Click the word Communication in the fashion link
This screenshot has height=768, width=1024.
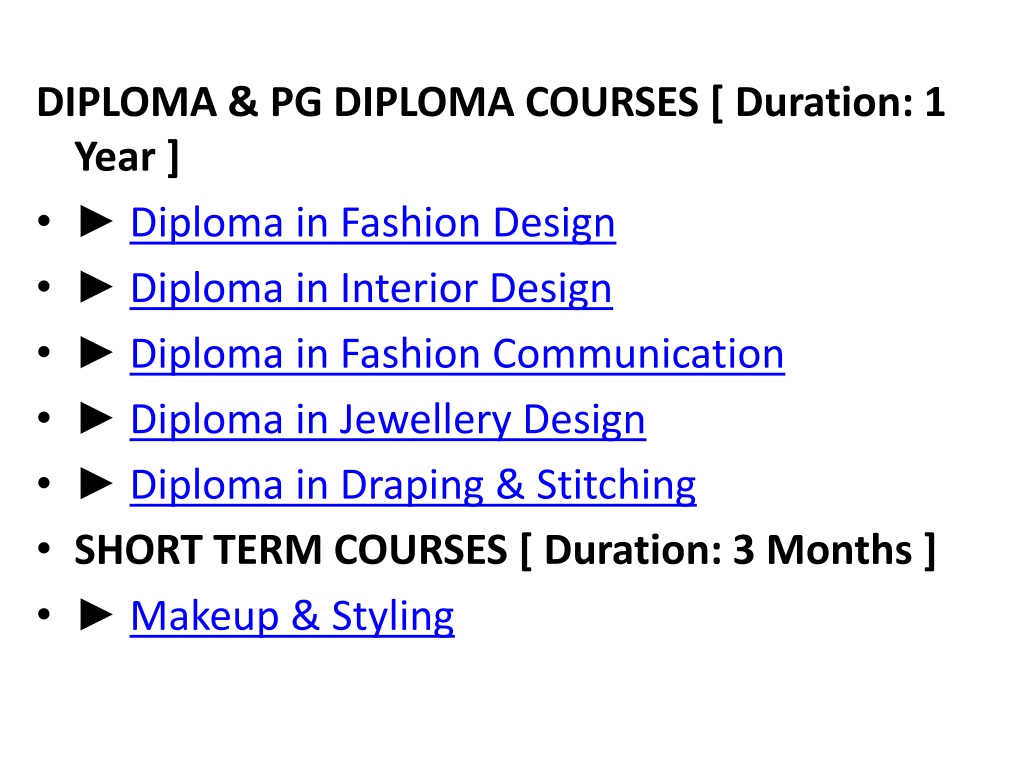638,354
